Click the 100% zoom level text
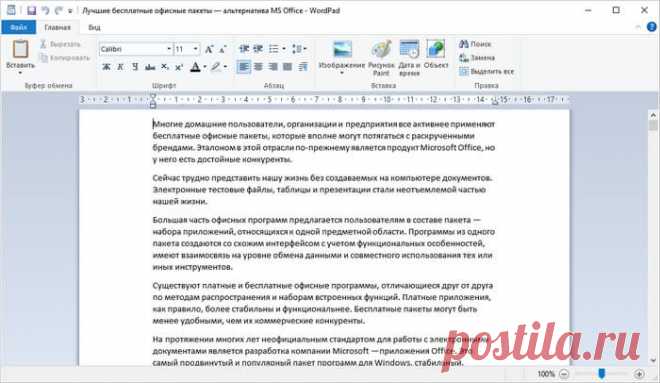This screenshot has width=660, height=383. pyautogui.click(x=546, y=374)
